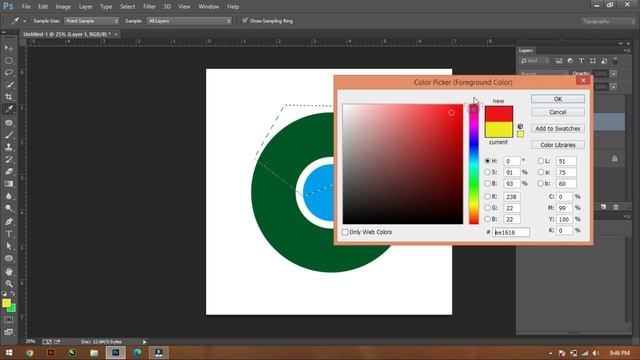
Task: Filter layers by type layers icon
Action: (581, 61)
